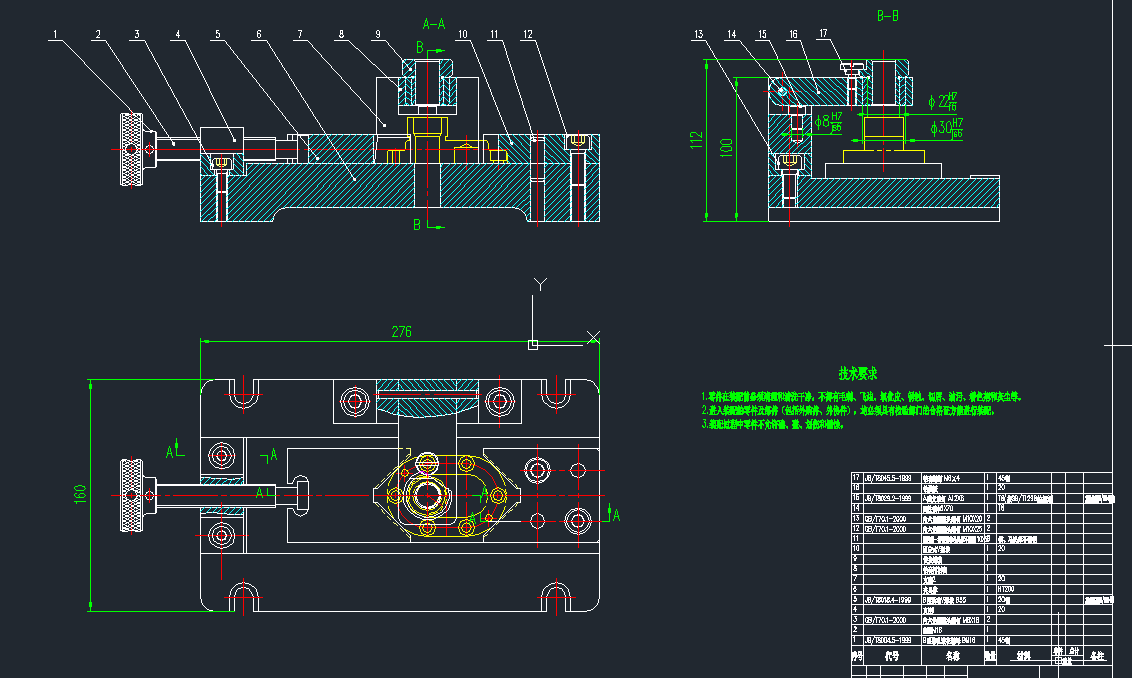
Task: Click part balloon number 2
Action: coord(98,34)
